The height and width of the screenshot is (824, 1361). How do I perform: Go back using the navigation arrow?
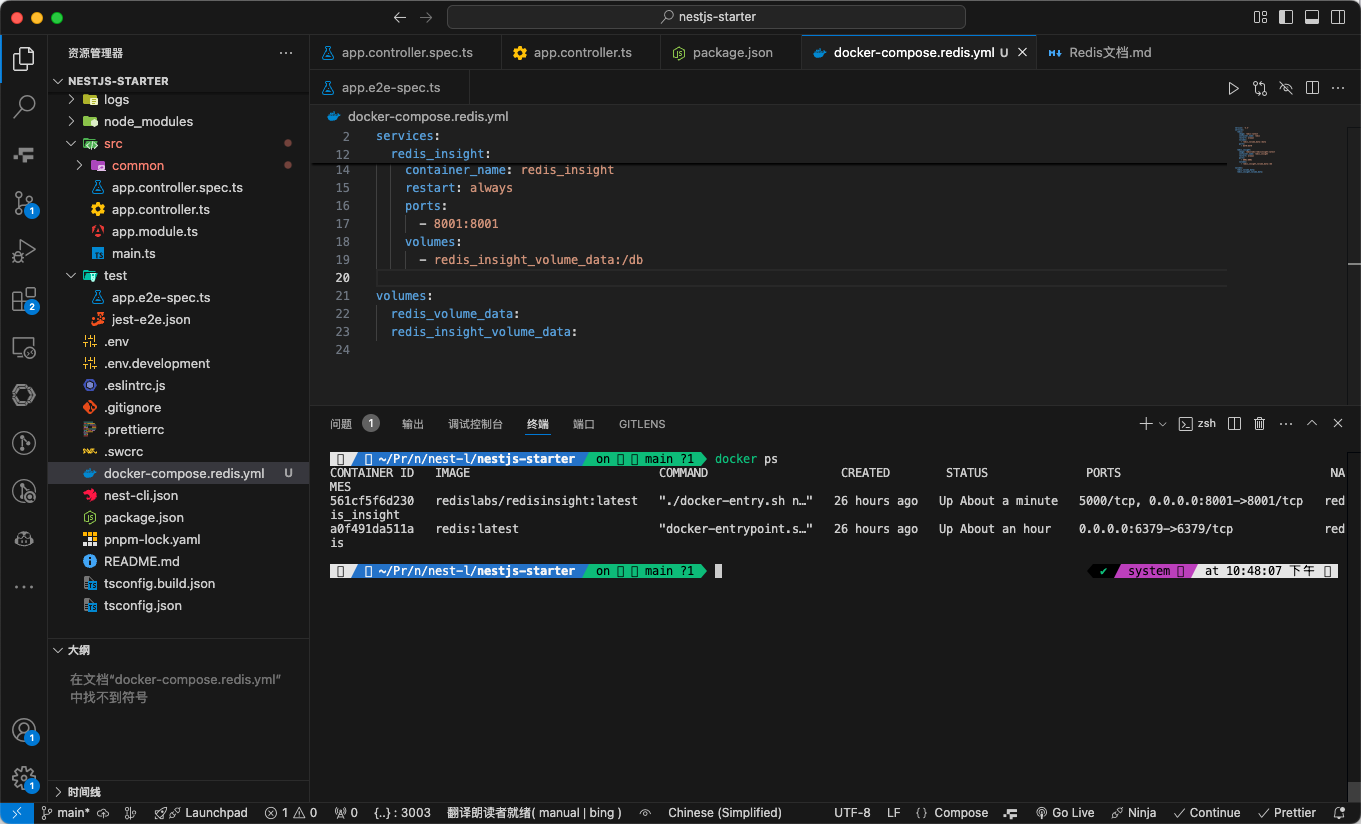(x=400, y=17)
